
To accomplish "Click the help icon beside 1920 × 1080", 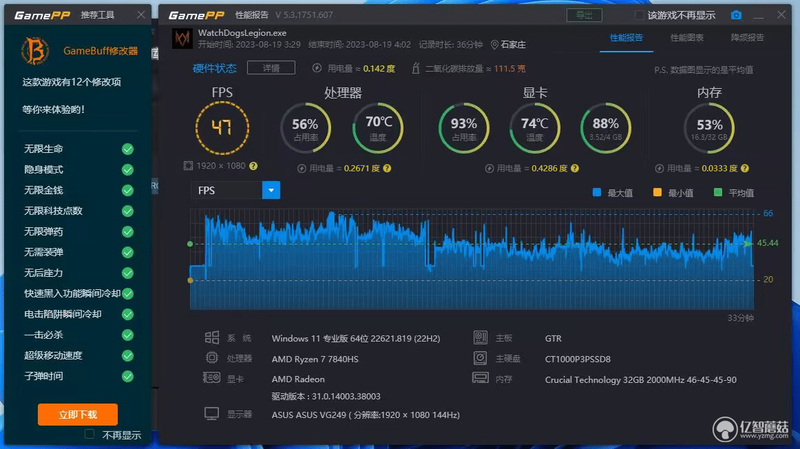I will click(x=253, y=166).
